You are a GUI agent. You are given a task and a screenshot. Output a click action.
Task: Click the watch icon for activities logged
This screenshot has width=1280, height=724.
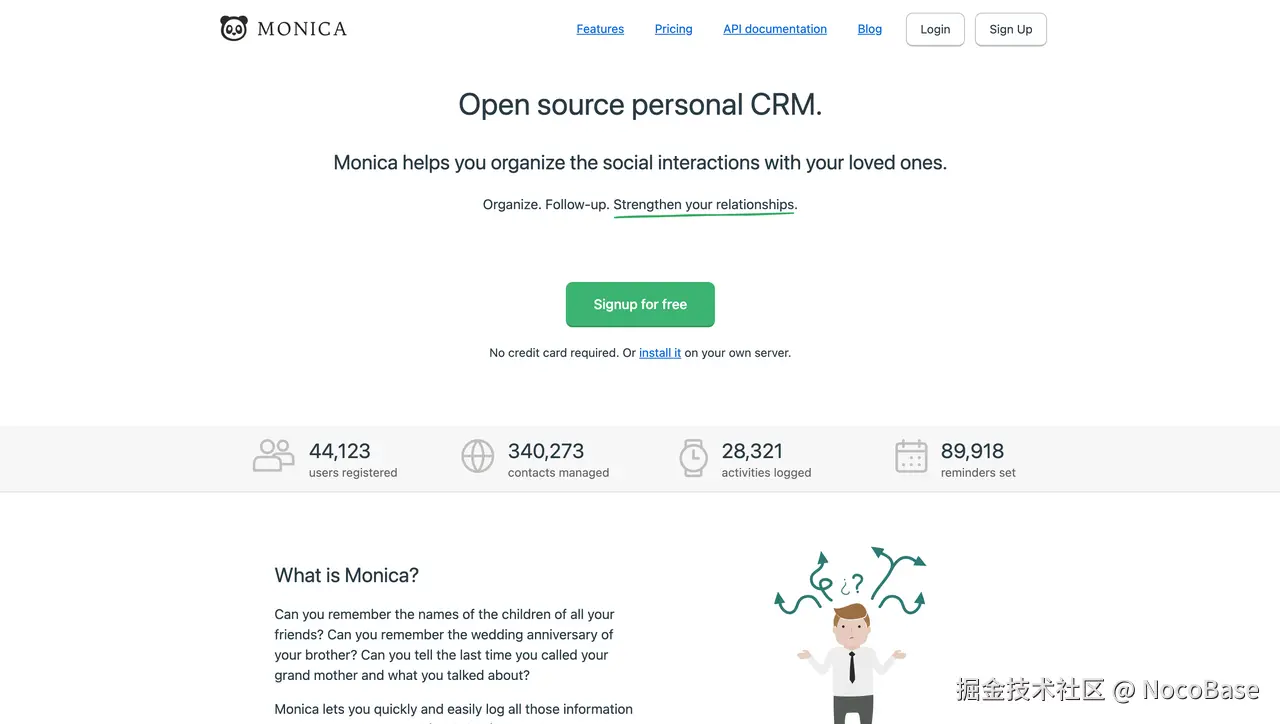point(693,456)
